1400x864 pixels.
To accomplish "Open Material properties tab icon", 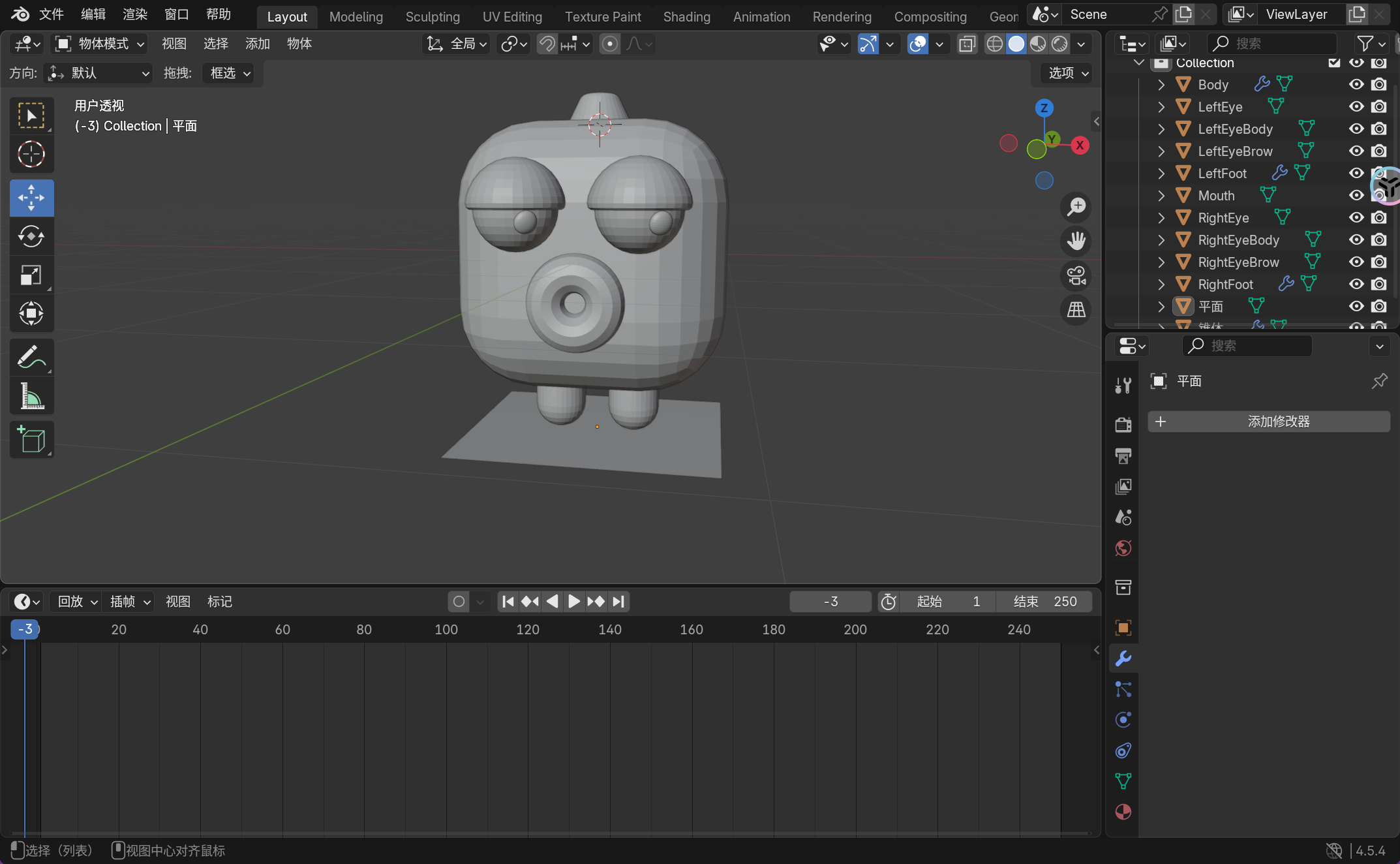I will 1123,812.
